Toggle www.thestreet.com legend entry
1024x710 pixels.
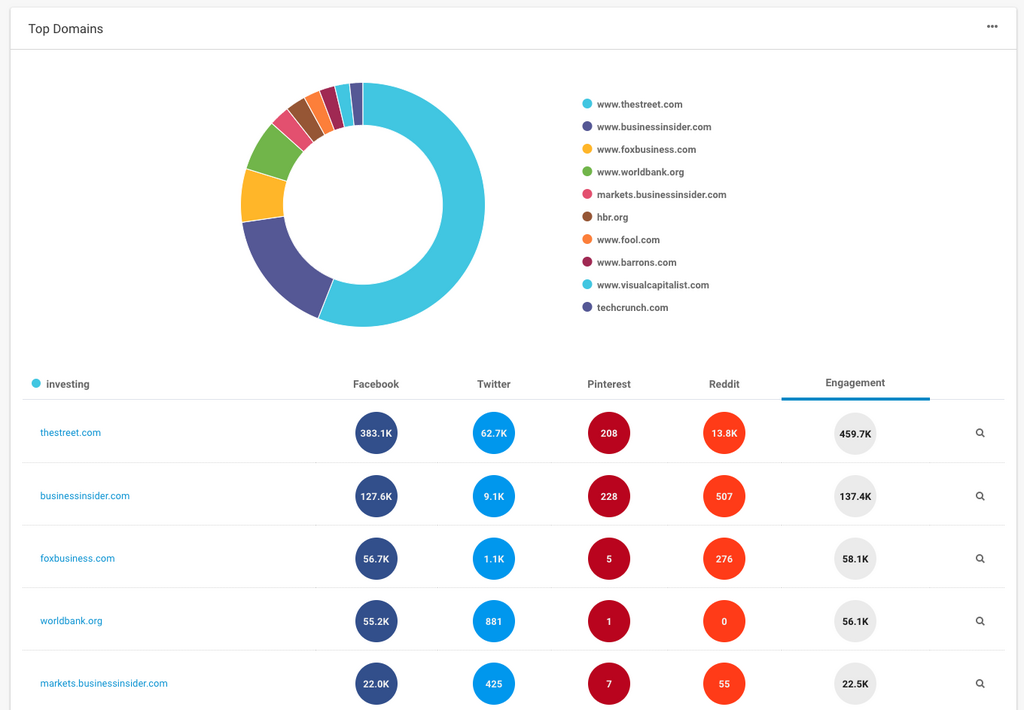(x=639, y=104)
